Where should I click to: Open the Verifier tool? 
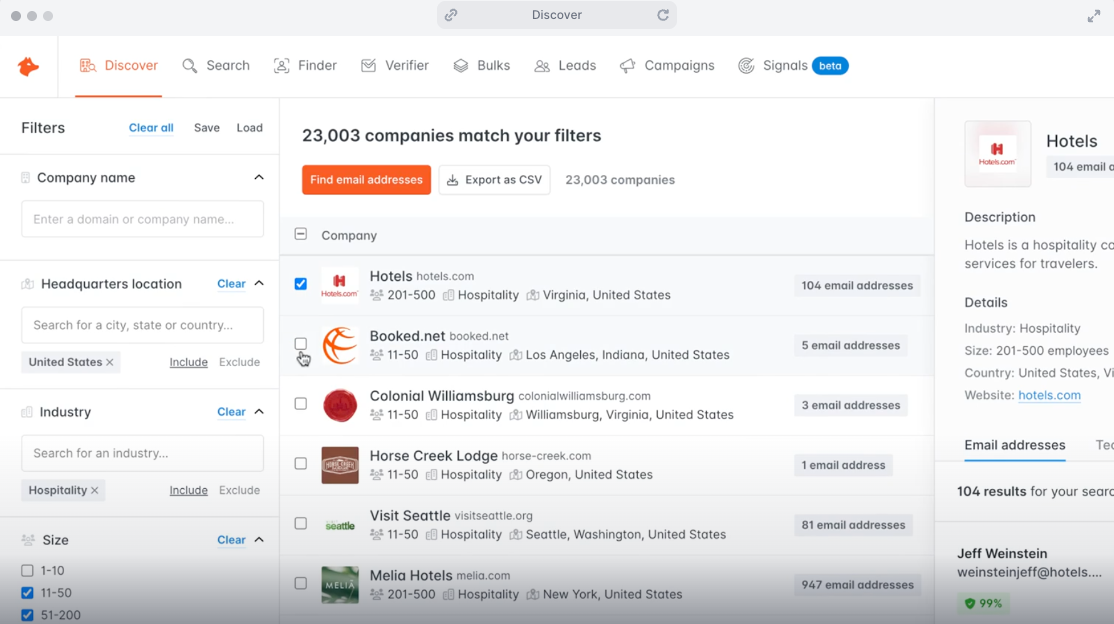click(x=395, y=65)
